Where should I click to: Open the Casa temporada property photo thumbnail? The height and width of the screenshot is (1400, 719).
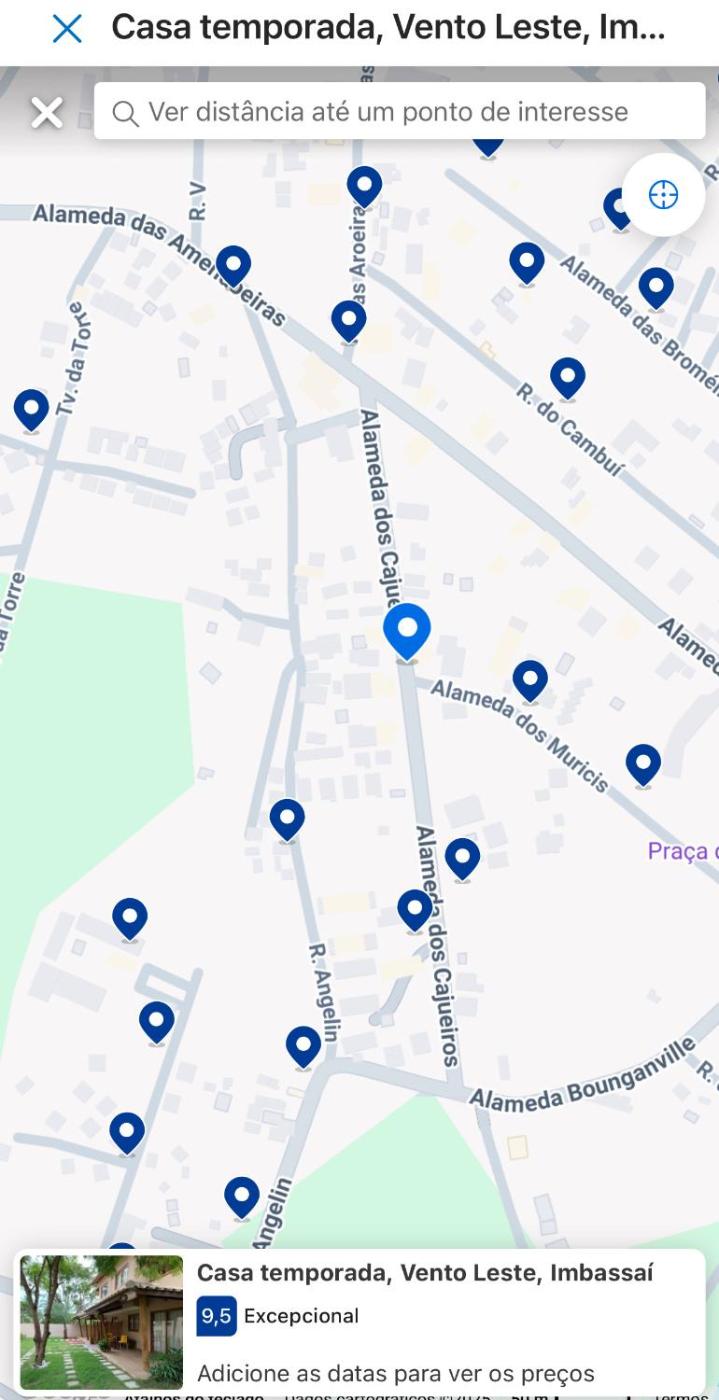(101, 1322)
